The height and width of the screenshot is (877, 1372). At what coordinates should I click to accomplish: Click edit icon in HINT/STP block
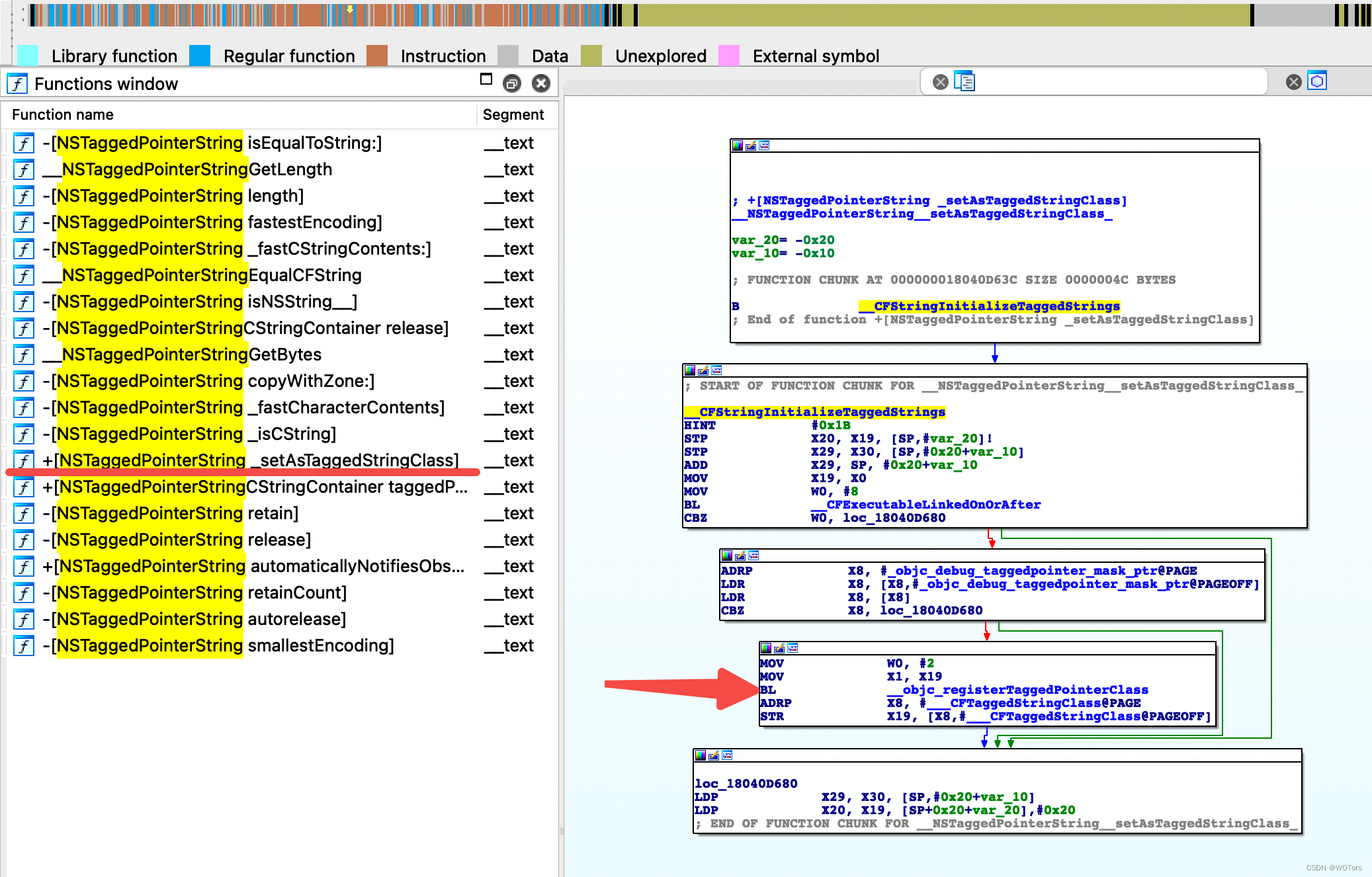(x=703, y=370)
